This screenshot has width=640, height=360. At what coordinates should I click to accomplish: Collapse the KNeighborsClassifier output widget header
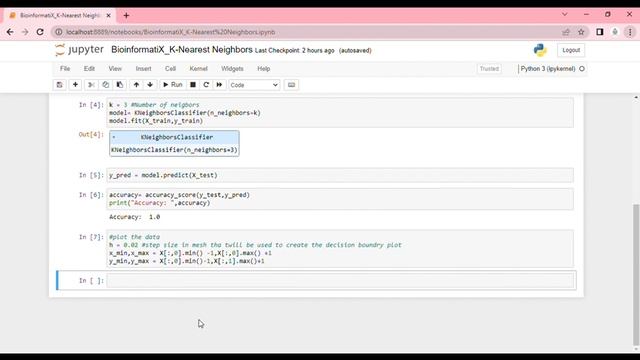174,137
